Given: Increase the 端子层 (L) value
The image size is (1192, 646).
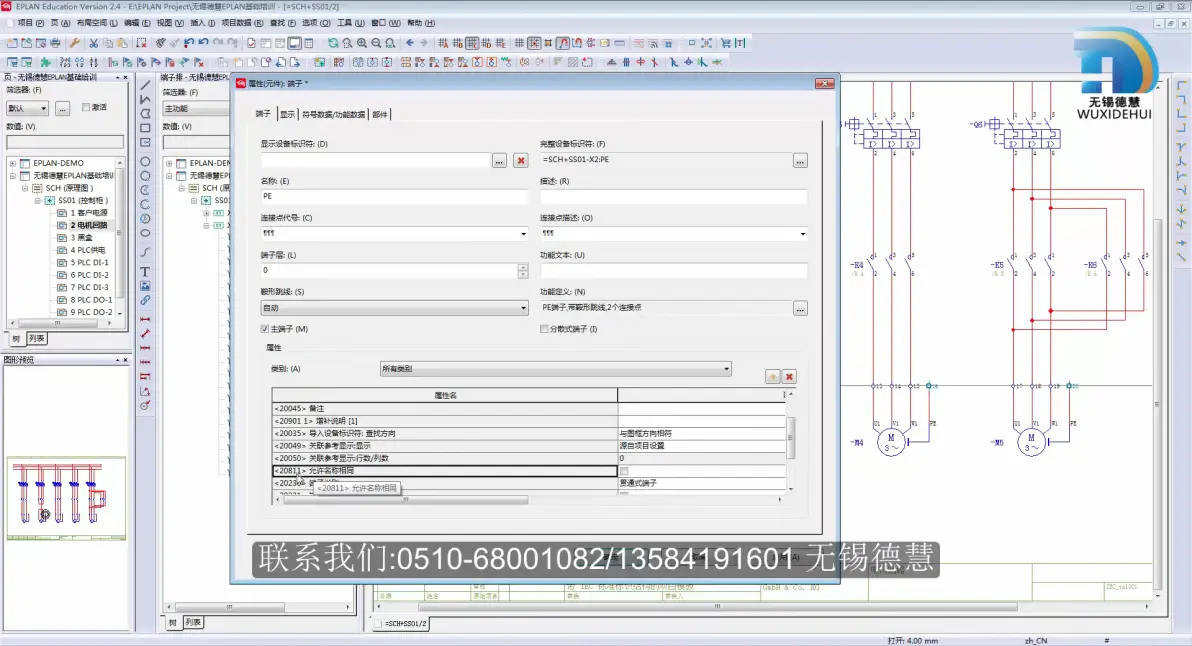Looking at the screenshot, I should click(523, 267).
